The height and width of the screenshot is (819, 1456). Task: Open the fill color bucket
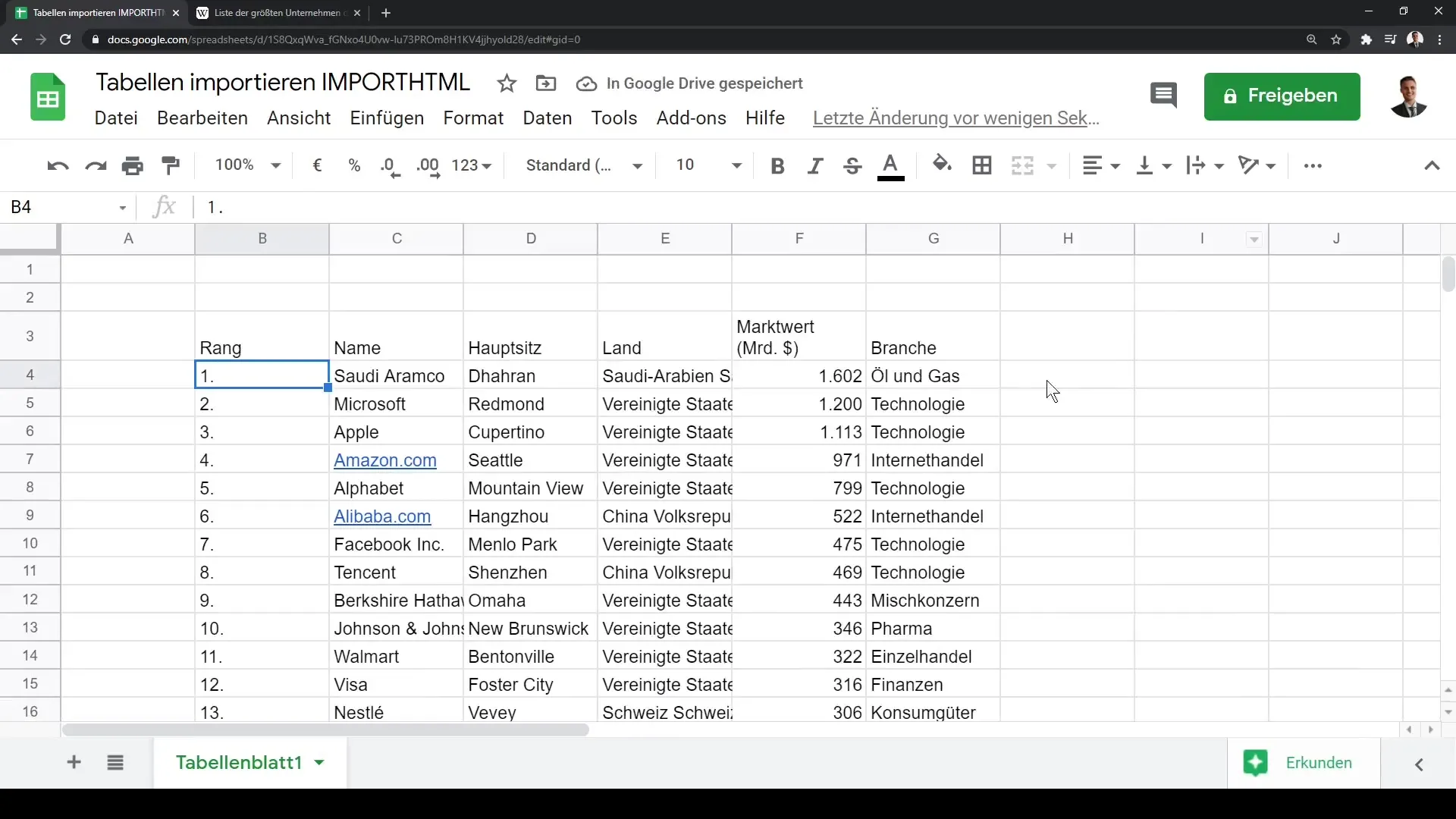point(942,165)
